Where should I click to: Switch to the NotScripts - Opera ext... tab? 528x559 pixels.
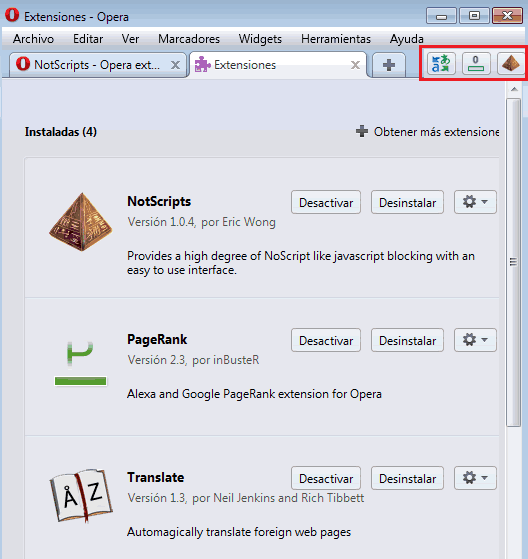coord(97,65)
